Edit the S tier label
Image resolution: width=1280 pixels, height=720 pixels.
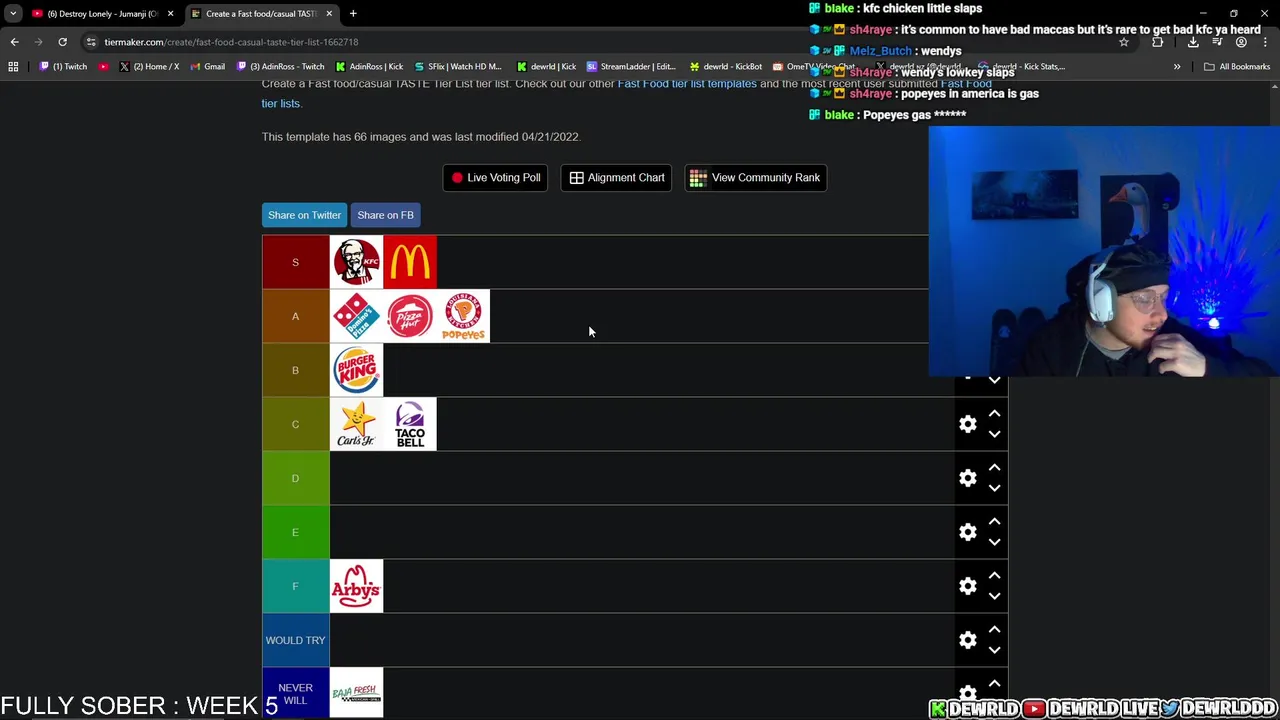click(x=295, y=262)
